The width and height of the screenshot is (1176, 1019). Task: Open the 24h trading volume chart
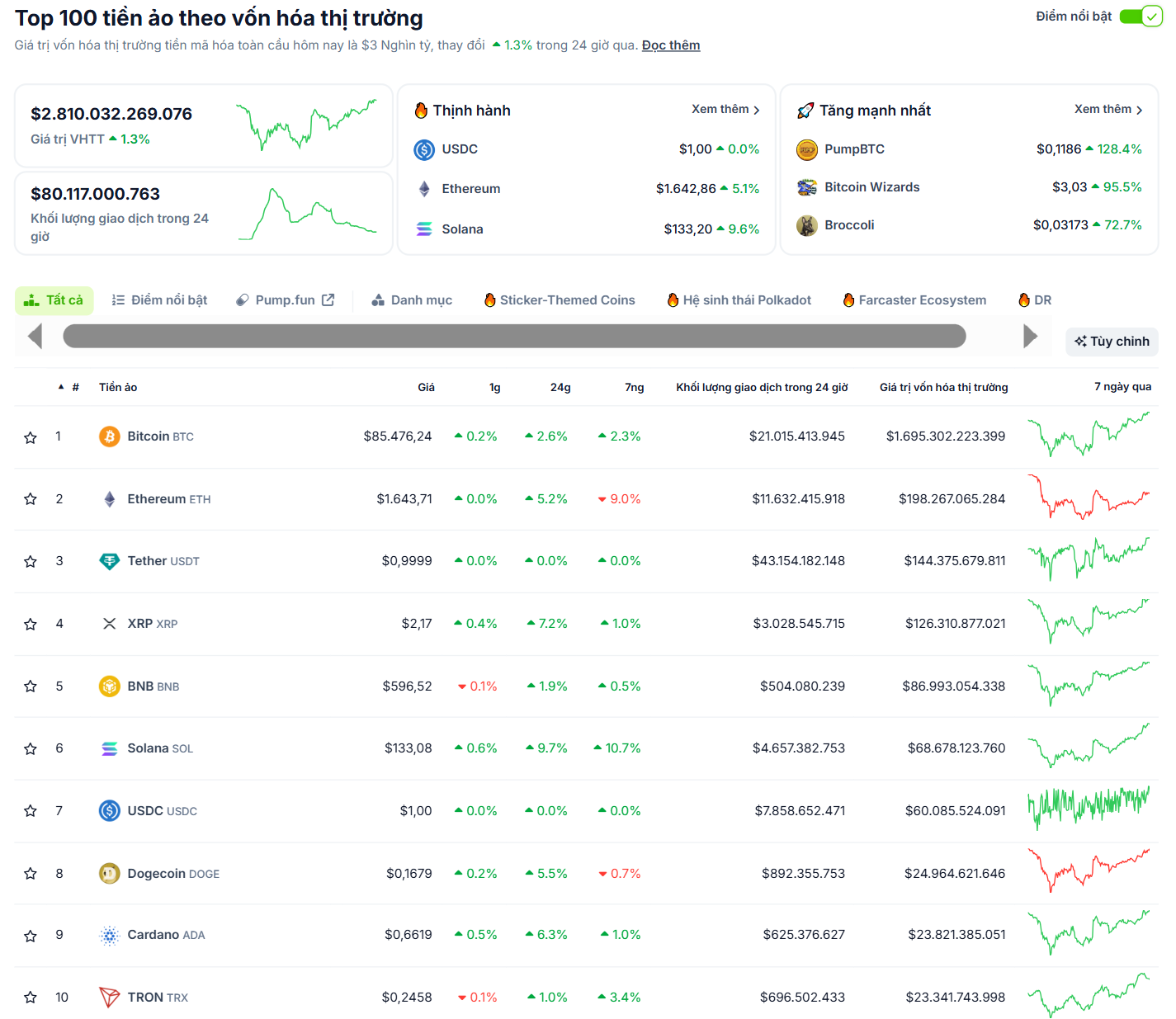[x=307, y=215]
